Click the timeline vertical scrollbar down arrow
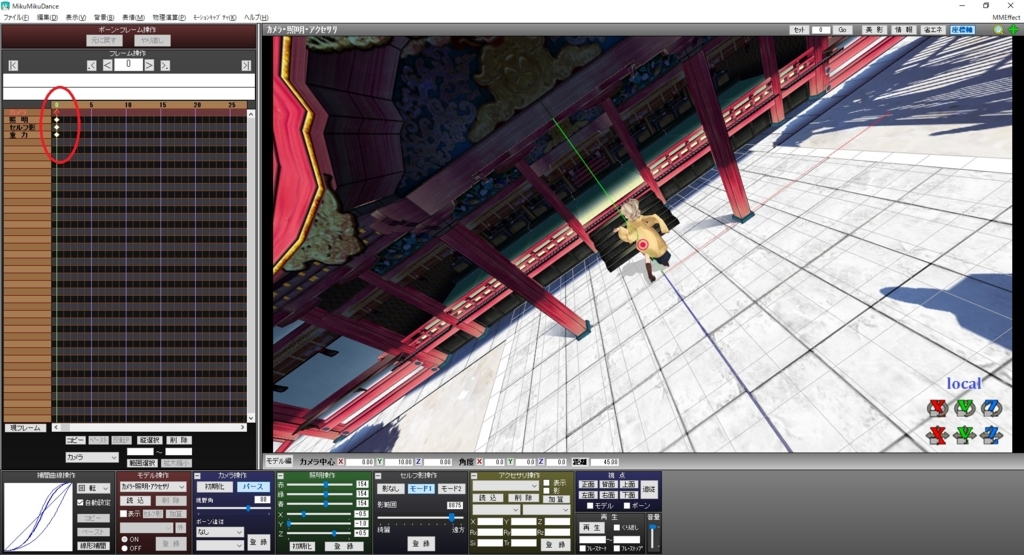The image size is (1024, 555). click(x=251, y=418)
